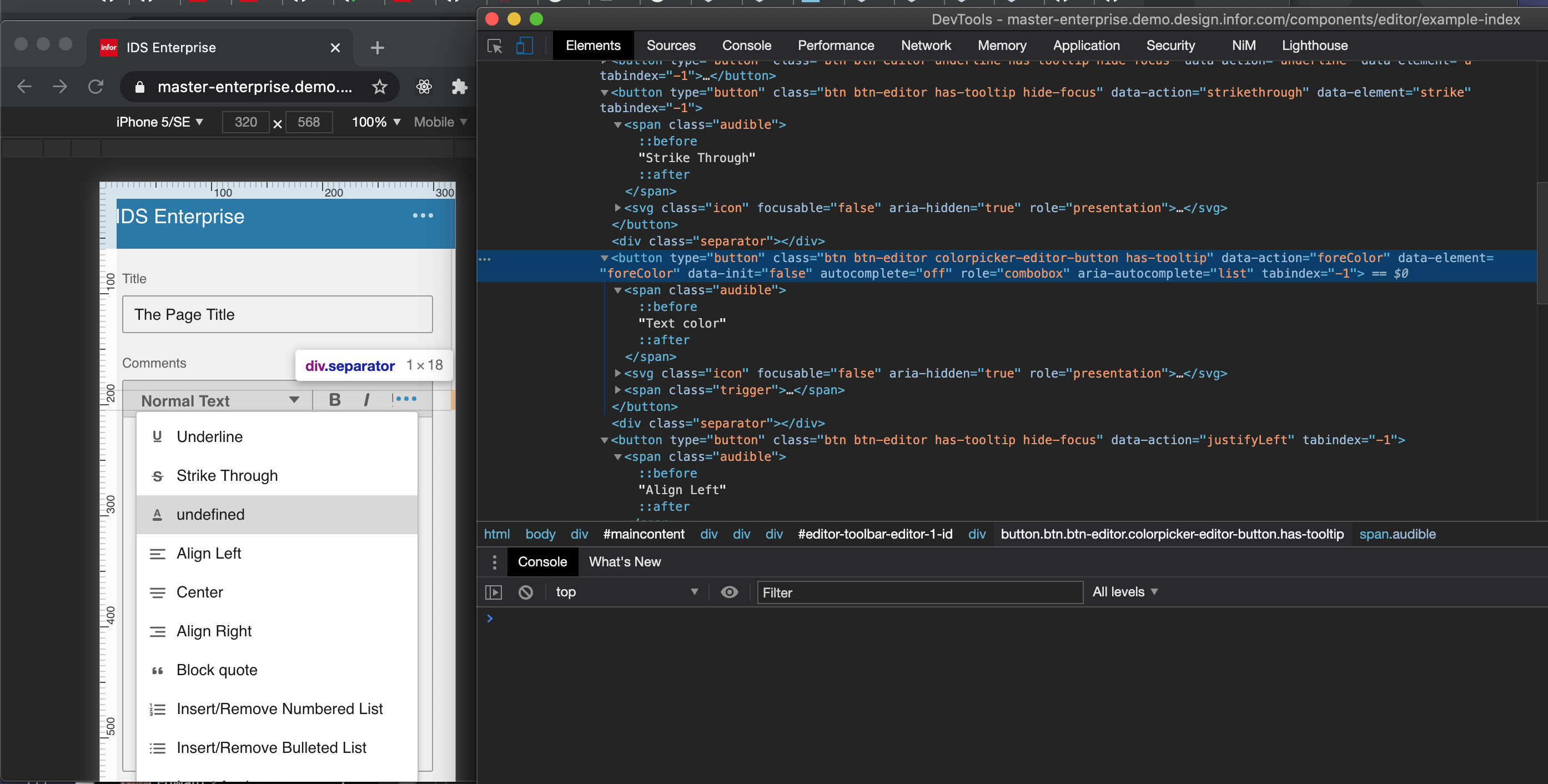Open the Normal Text style dropdown
The image size is (1548, 784).
coord(219,401)
